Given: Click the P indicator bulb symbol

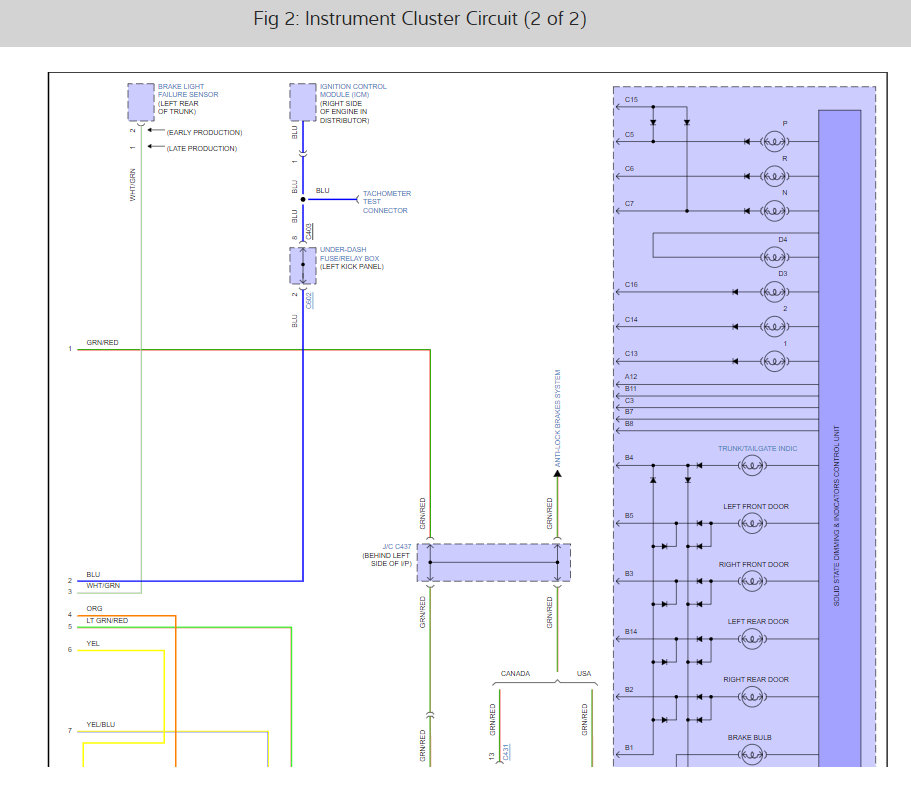Looking at the screenshot, I should pos(774,141).
